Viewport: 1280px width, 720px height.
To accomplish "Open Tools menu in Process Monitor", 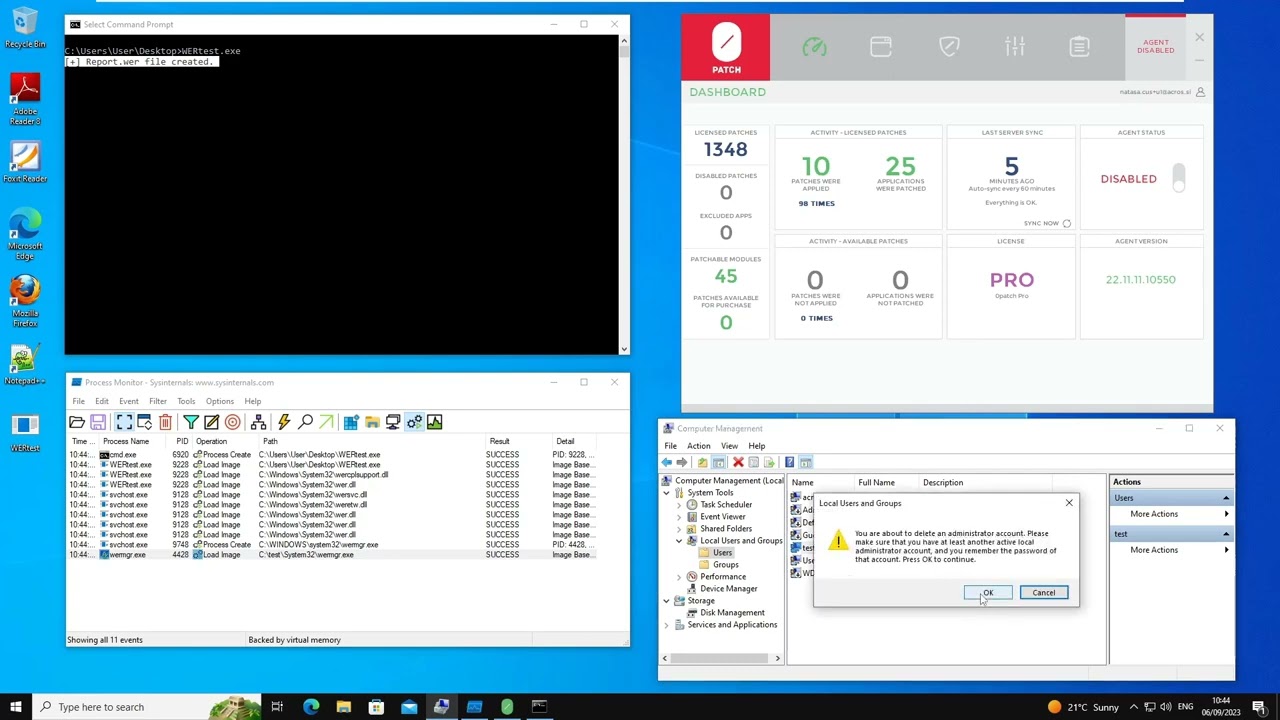I will (x=186, y=401).
